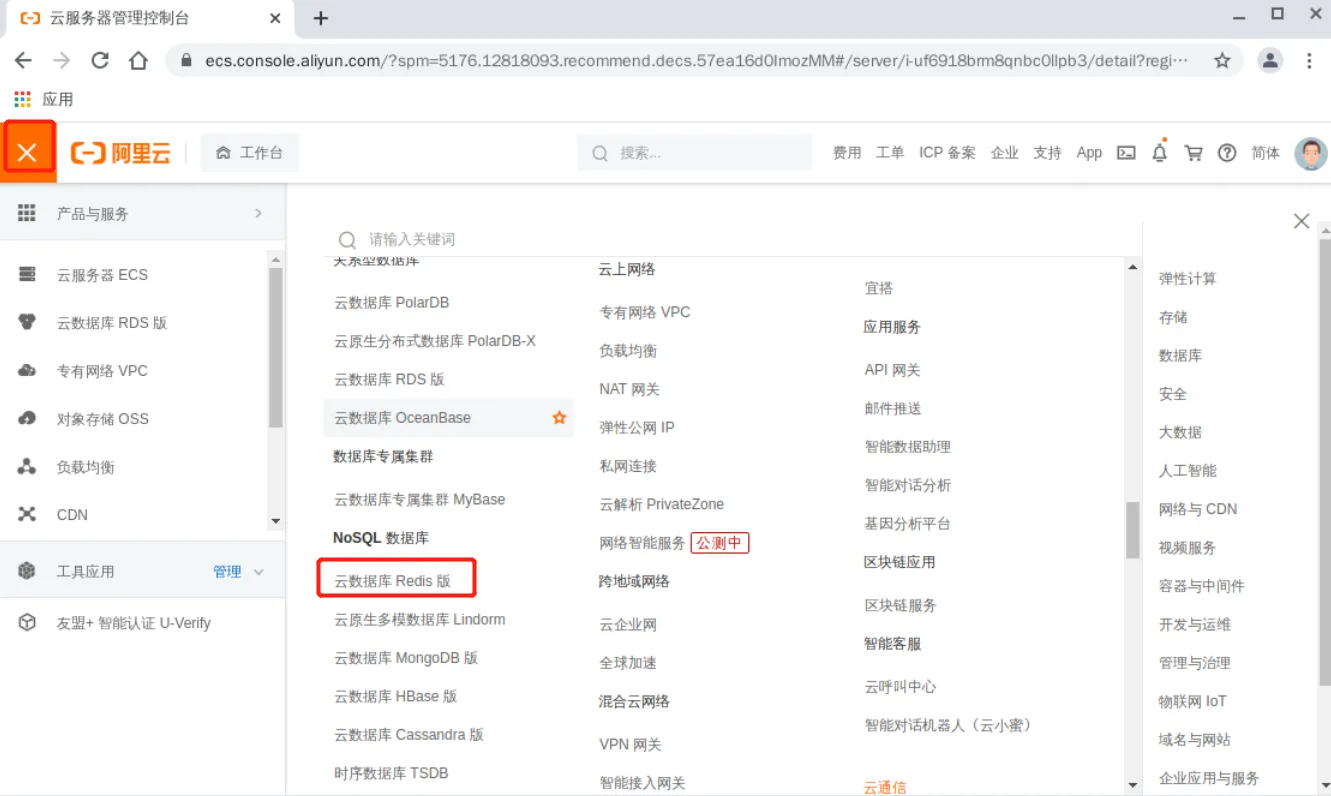Click the product list scrollbar down arrow

[x=1133, y=785]
